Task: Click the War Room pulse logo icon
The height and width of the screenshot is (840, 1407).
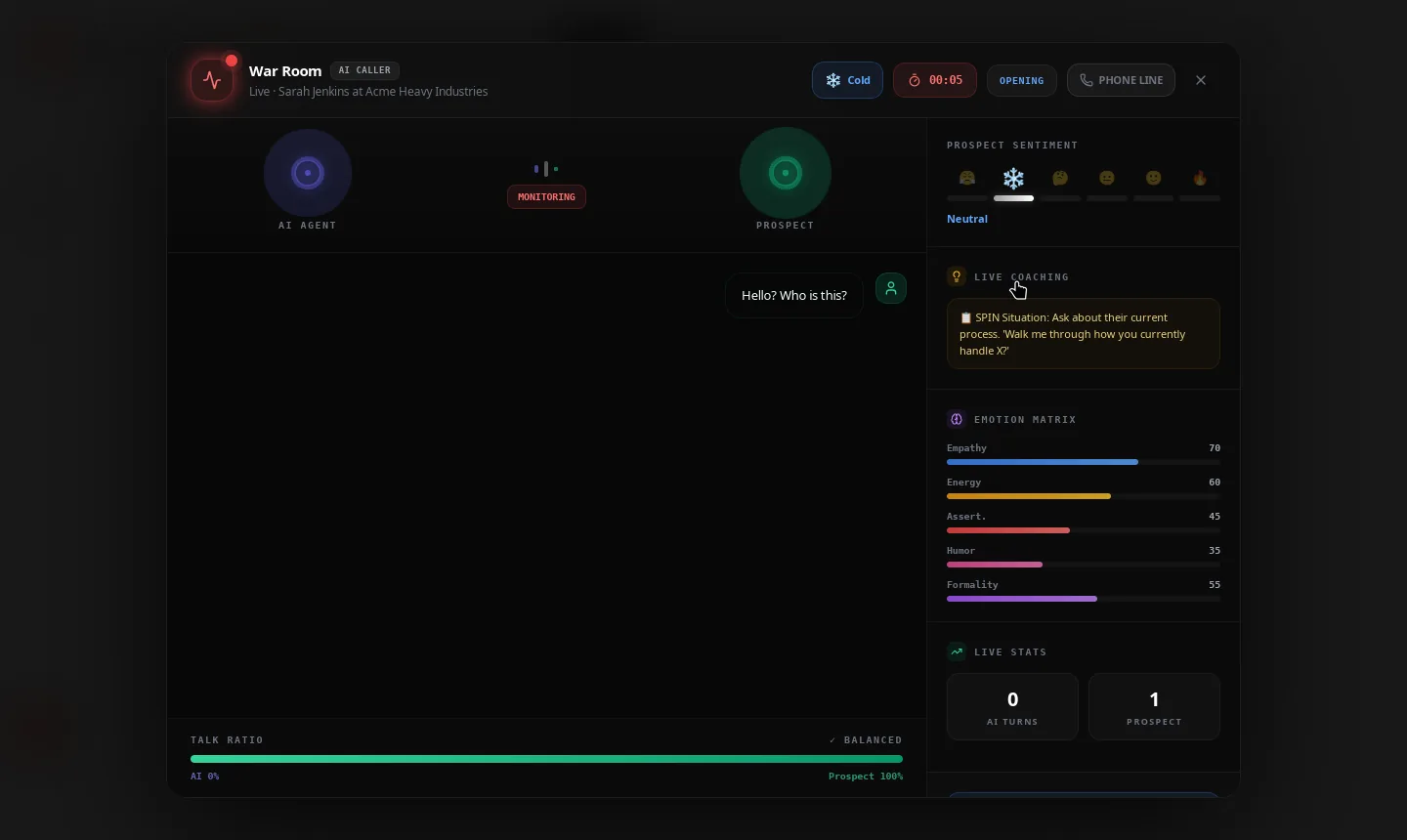Action: click(x=212, y=80)
